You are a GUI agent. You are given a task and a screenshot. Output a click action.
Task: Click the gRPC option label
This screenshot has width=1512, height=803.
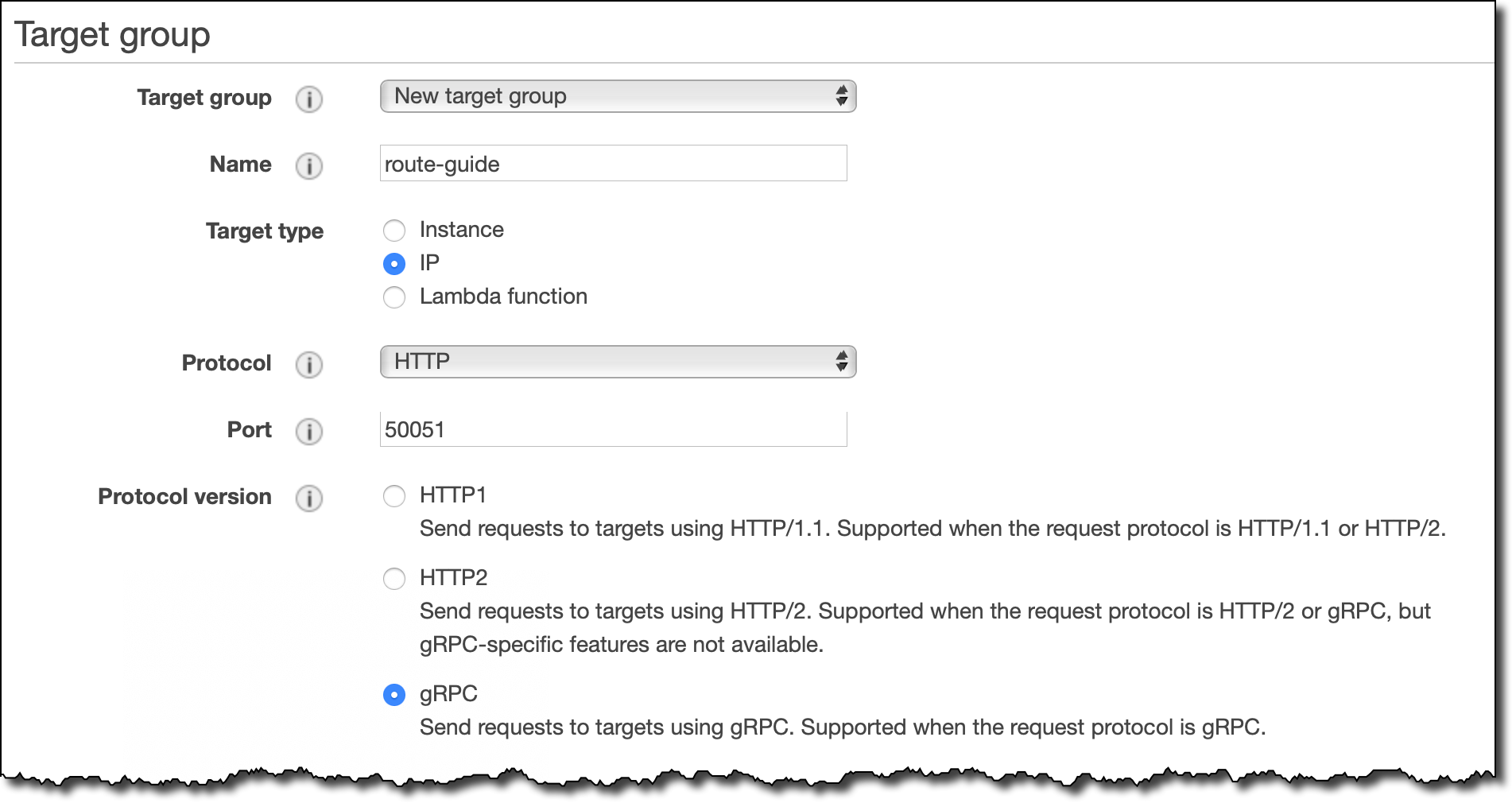pyautogui.click(x=448, y=694)
